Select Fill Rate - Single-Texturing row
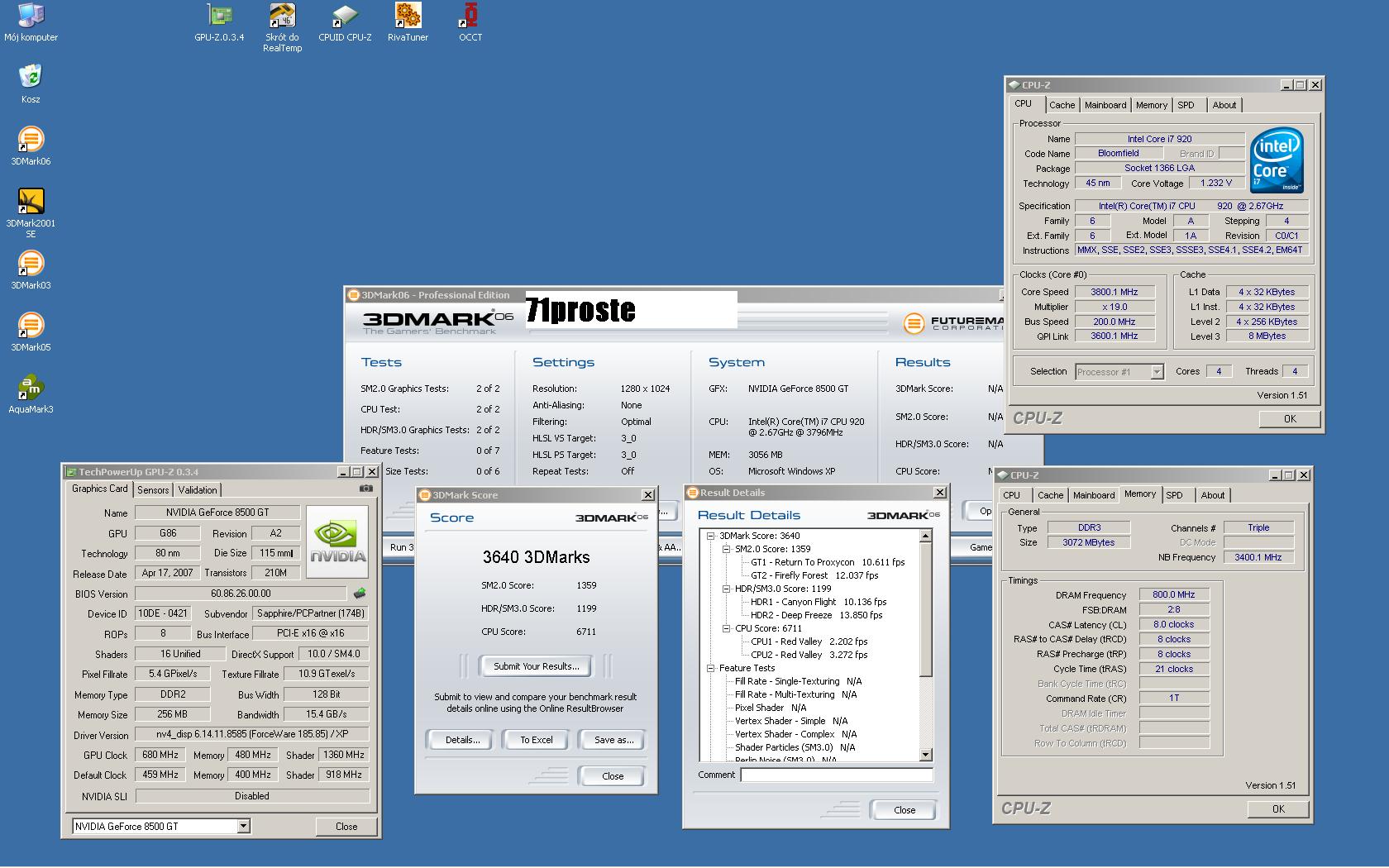1389x868 pixels. (x=798, y=681)
